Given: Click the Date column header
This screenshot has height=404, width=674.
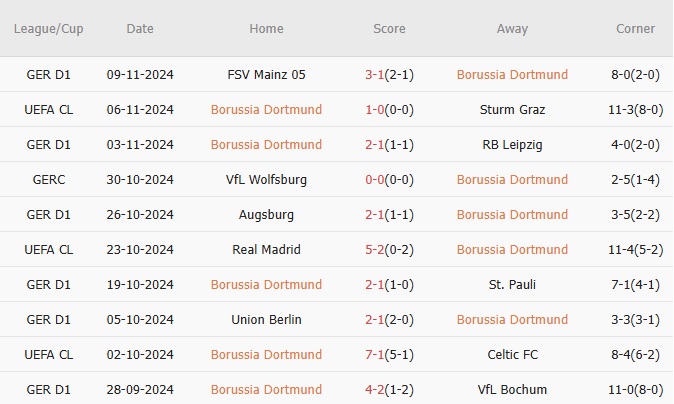Looking at the screenshot, I should pos(140,29).
